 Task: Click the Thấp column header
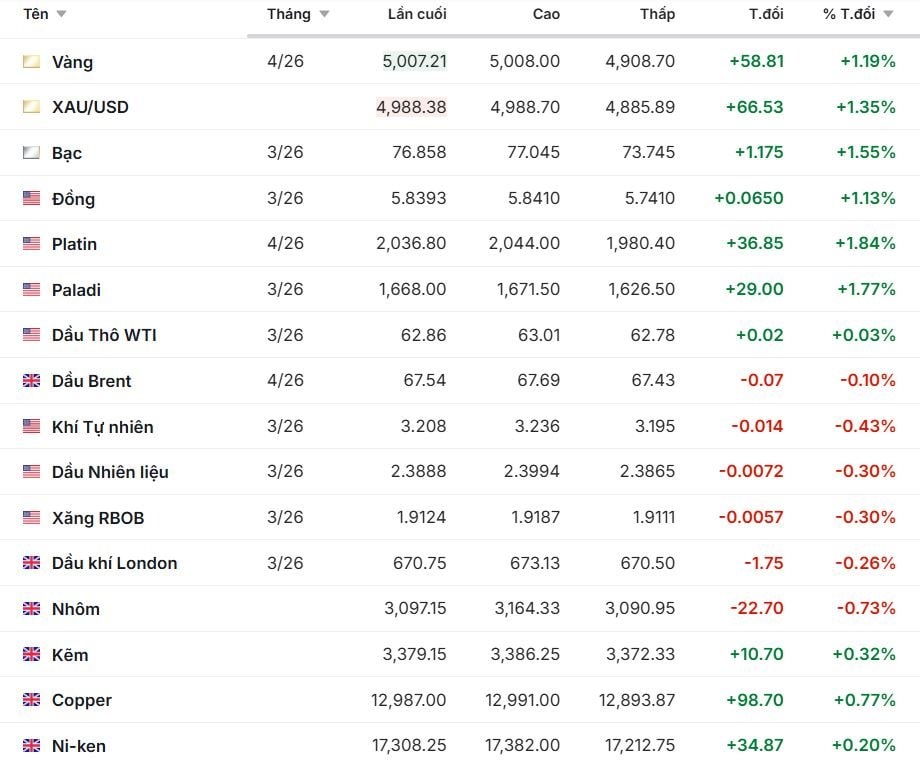[657, 14]
